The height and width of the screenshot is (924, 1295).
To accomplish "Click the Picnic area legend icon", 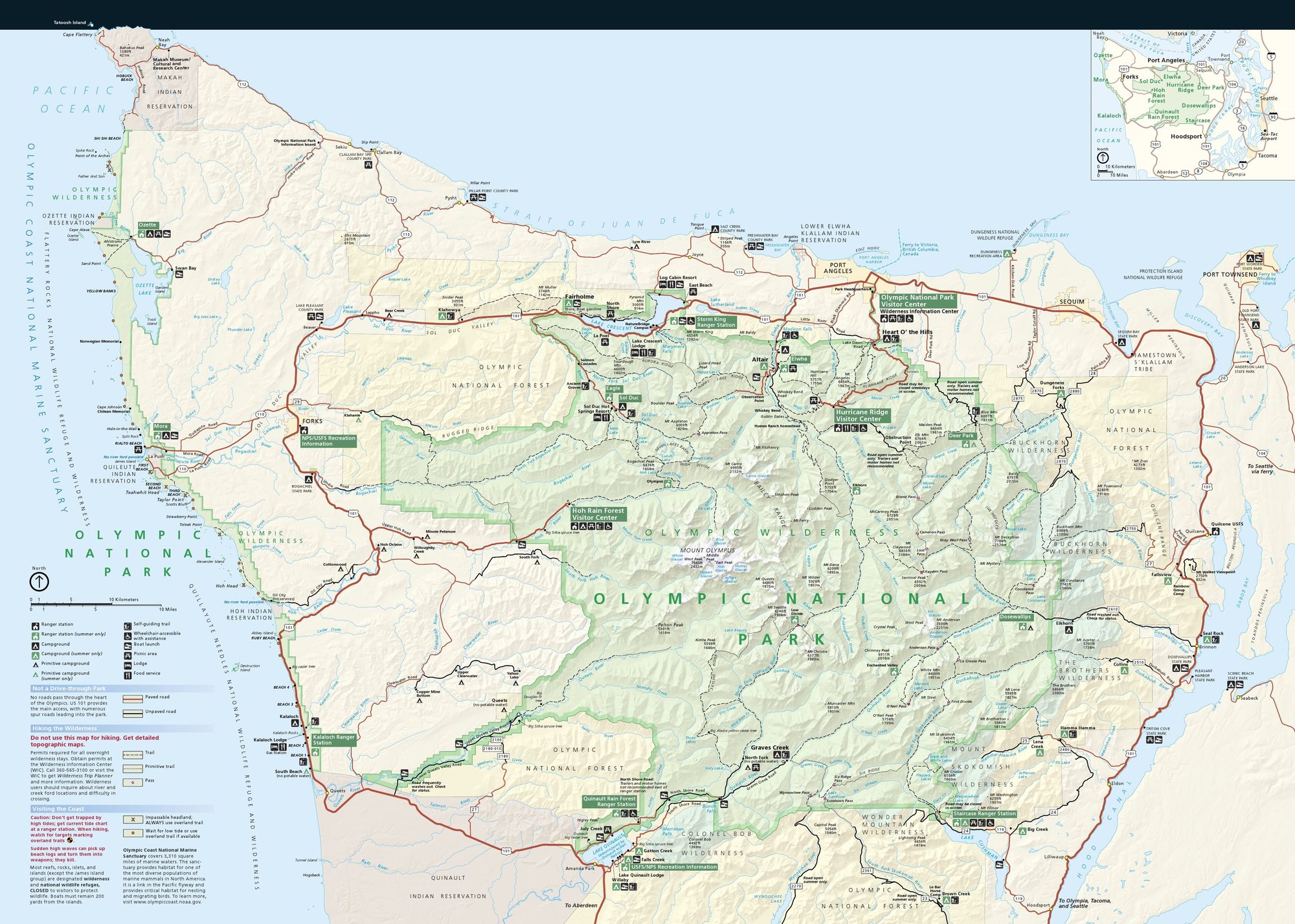I will (128, 655).
